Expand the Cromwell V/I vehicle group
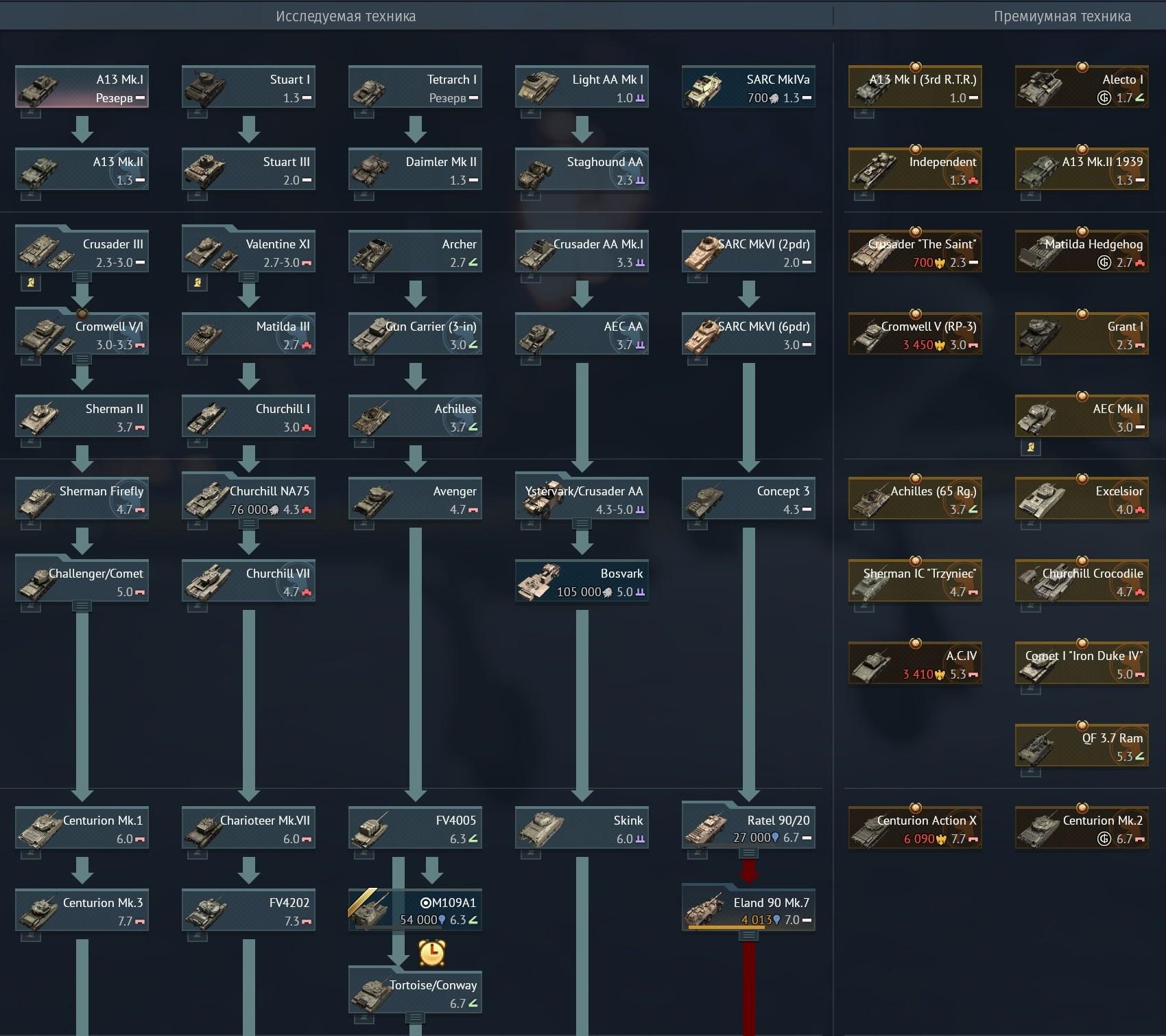Screen dimensions: 1166x1036 coord(82,359)
